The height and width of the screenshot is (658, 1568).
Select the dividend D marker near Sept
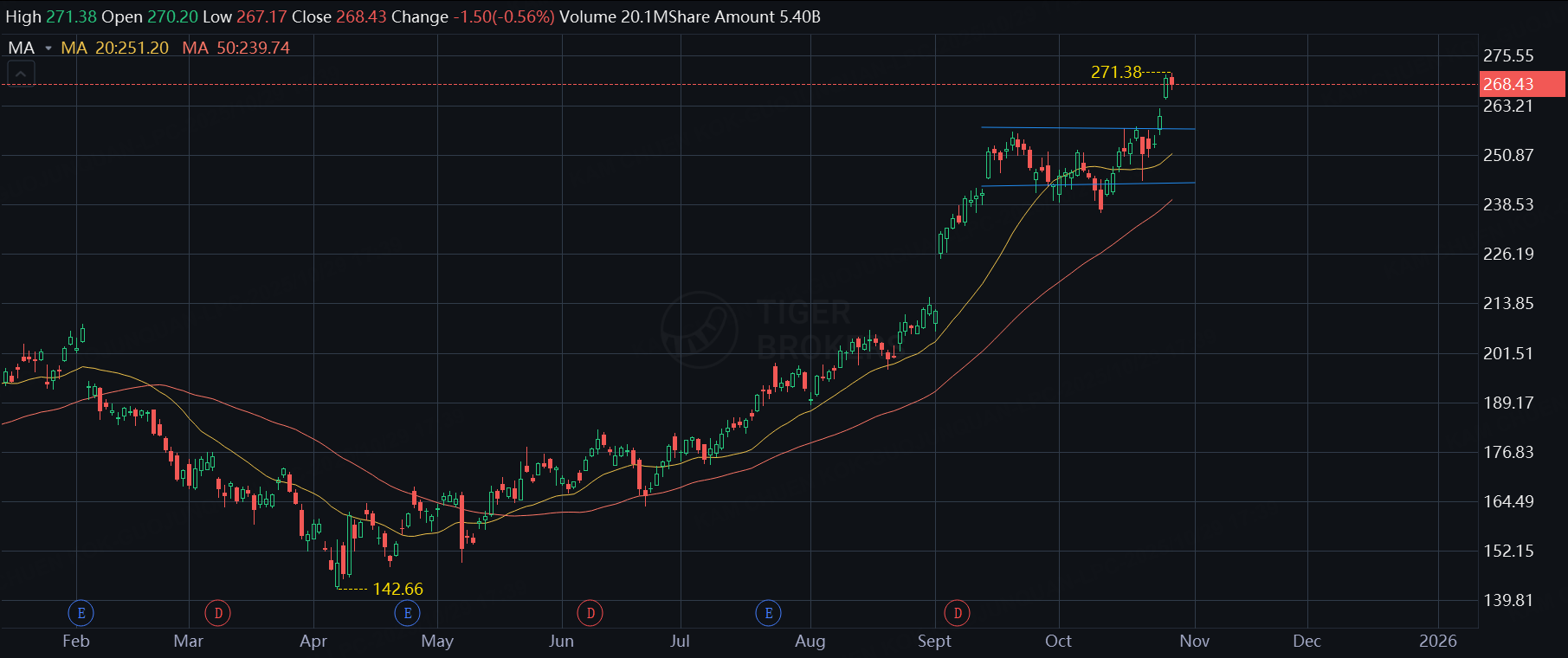point(958,614)
